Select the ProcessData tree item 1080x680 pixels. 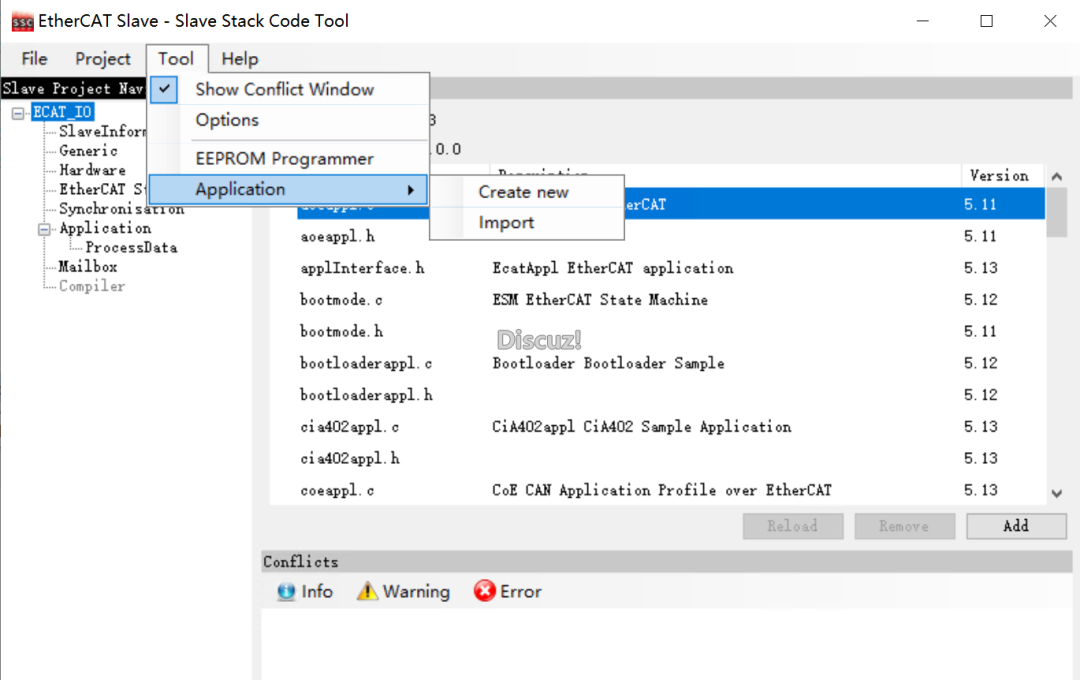pyautogui.click(x=131, y=248)
